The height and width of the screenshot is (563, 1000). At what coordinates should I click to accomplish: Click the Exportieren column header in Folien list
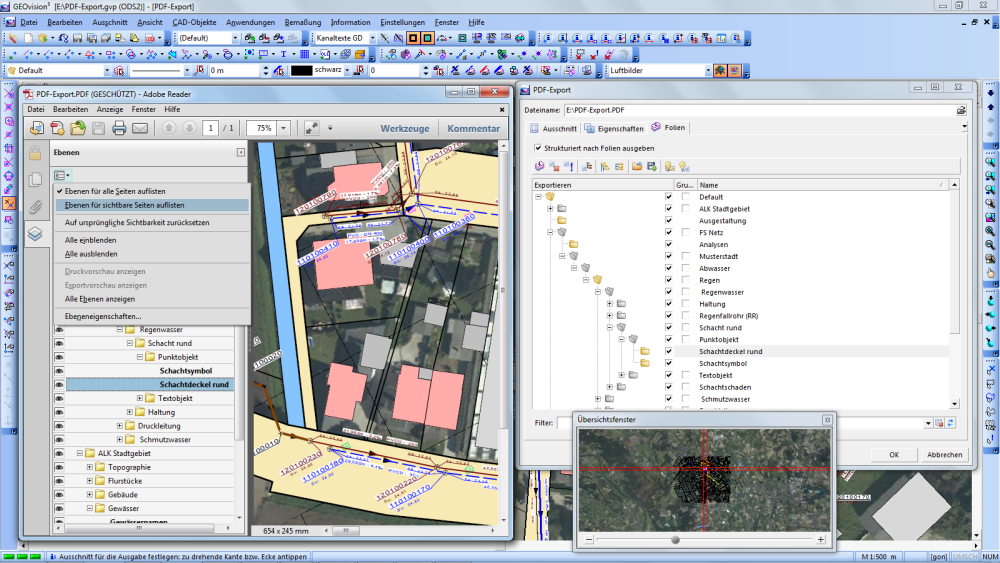pos(603,185)
